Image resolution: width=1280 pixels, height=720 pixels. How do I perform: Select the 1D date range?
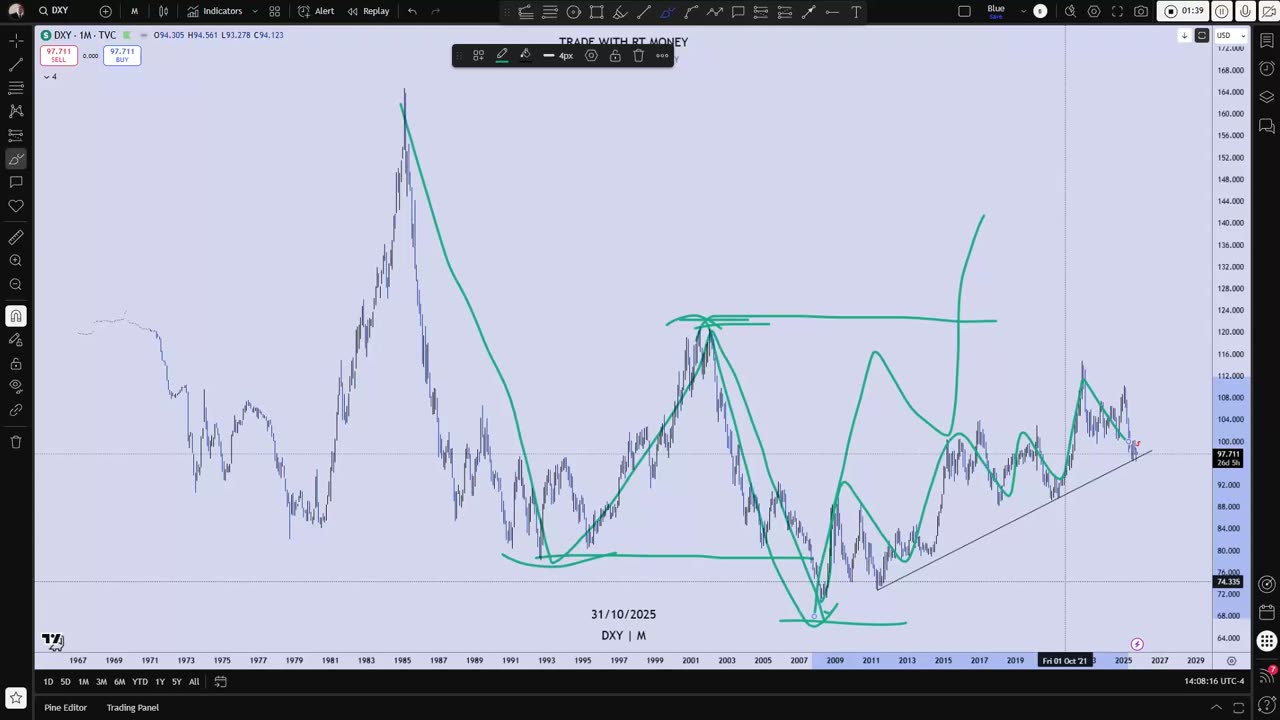[x=48, y=682]
